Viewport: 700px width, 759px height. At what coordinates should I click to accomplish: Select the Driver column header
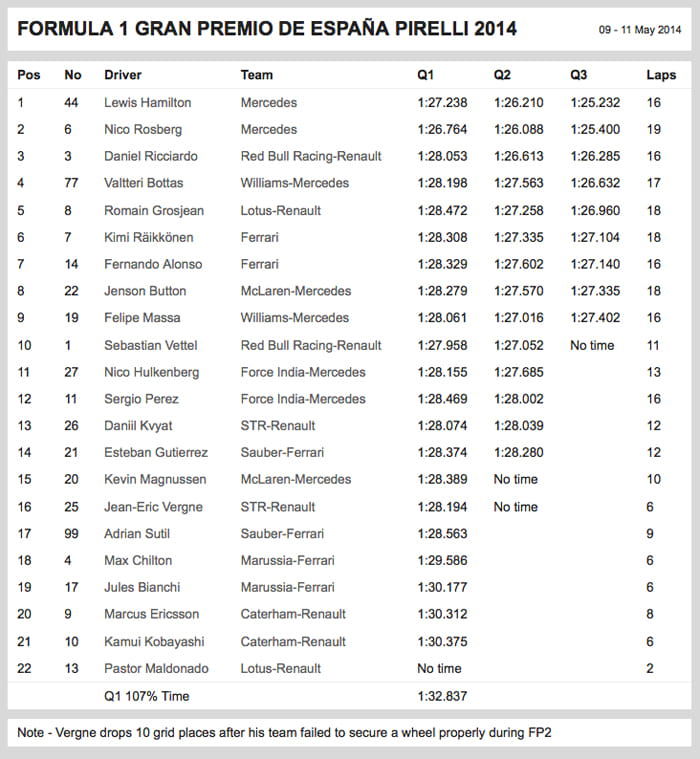[123, 75]
